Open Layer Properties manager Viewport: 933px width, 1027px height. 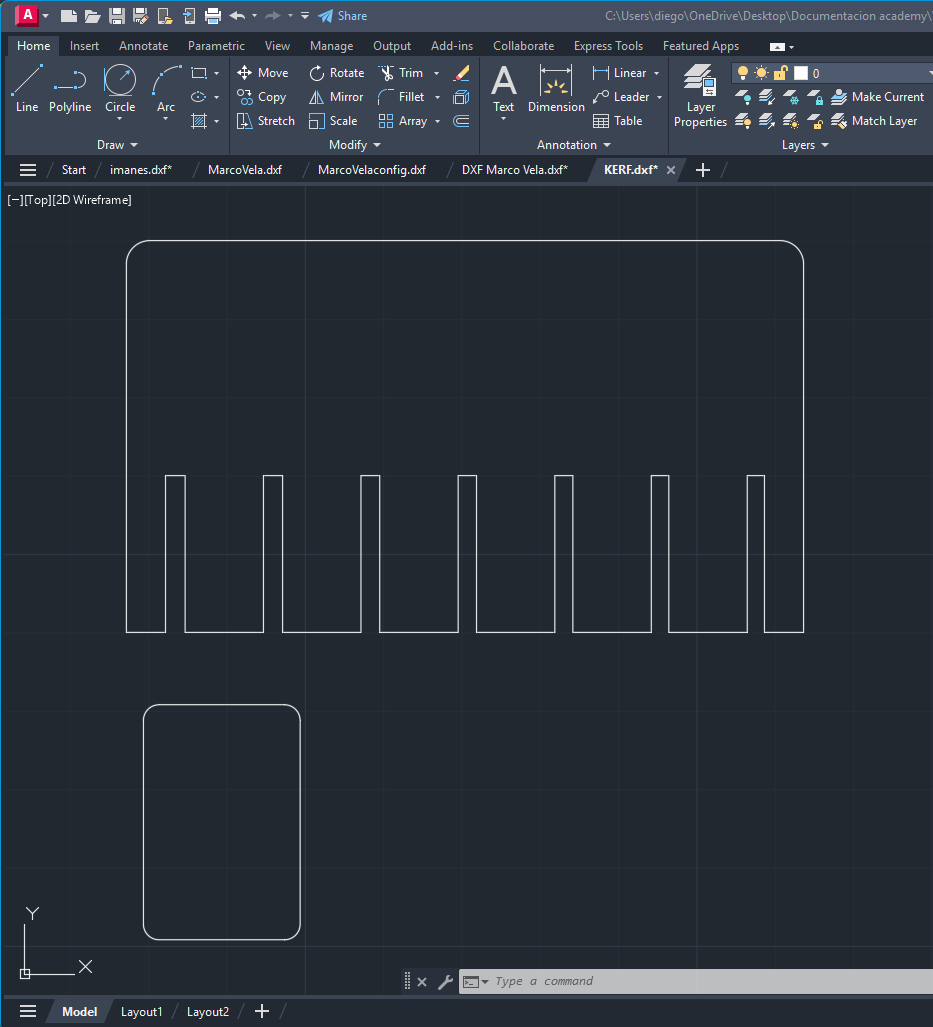coord(699,95)
